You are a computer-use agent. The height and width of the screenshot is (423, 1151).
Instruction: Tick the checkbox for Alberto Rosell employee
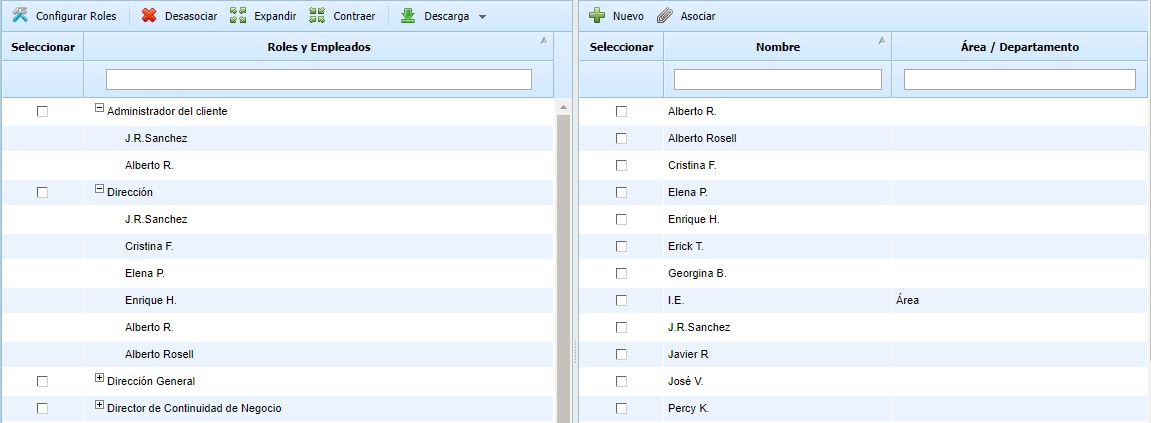coord(621,139)
